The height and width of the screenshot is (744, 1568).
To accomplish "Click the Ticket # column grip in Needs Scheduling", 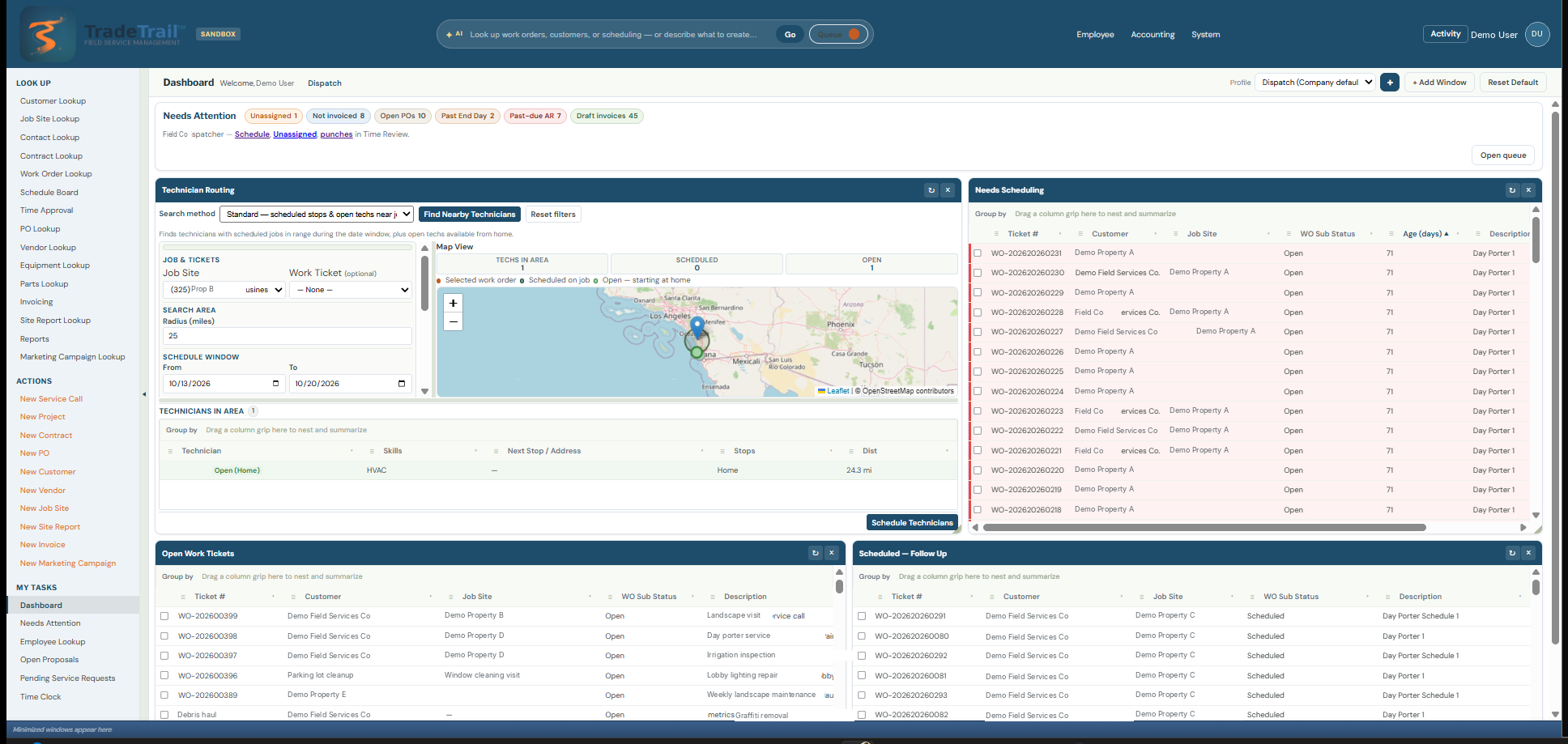I will point(995,234).
